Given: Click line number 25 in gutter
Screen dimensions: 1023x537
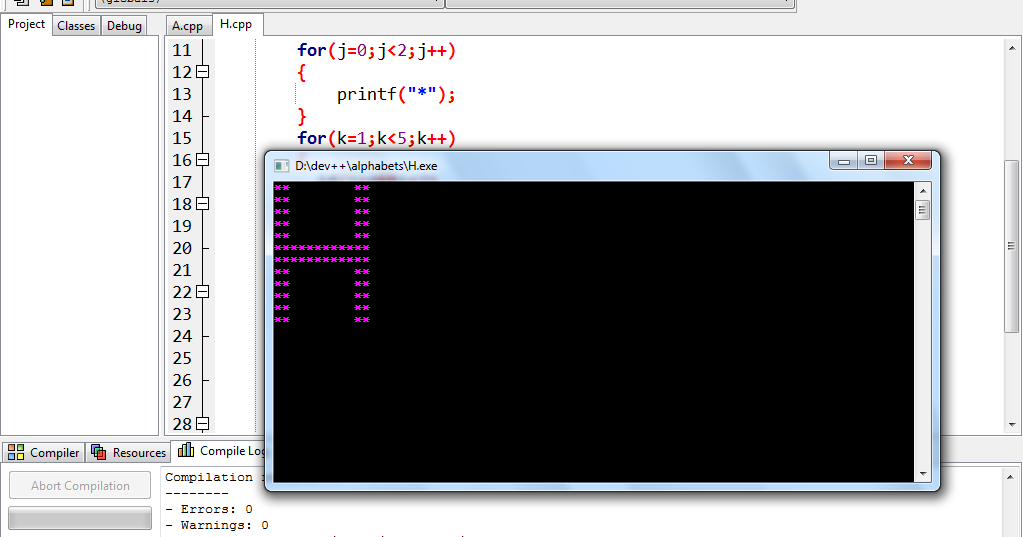Looking at the screenshot, I should click(182, 358).
